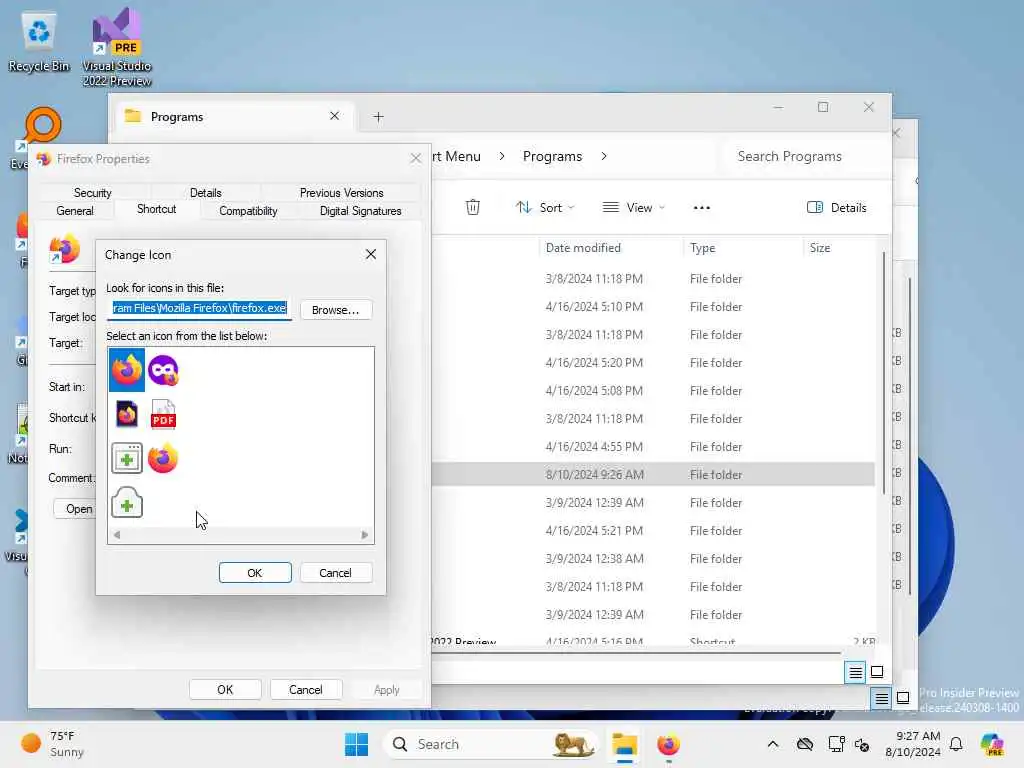Screen dimensions: 1024x768
Task: Select the row dated 4/16/2024 4:55 PM
Action: (653, 447)
